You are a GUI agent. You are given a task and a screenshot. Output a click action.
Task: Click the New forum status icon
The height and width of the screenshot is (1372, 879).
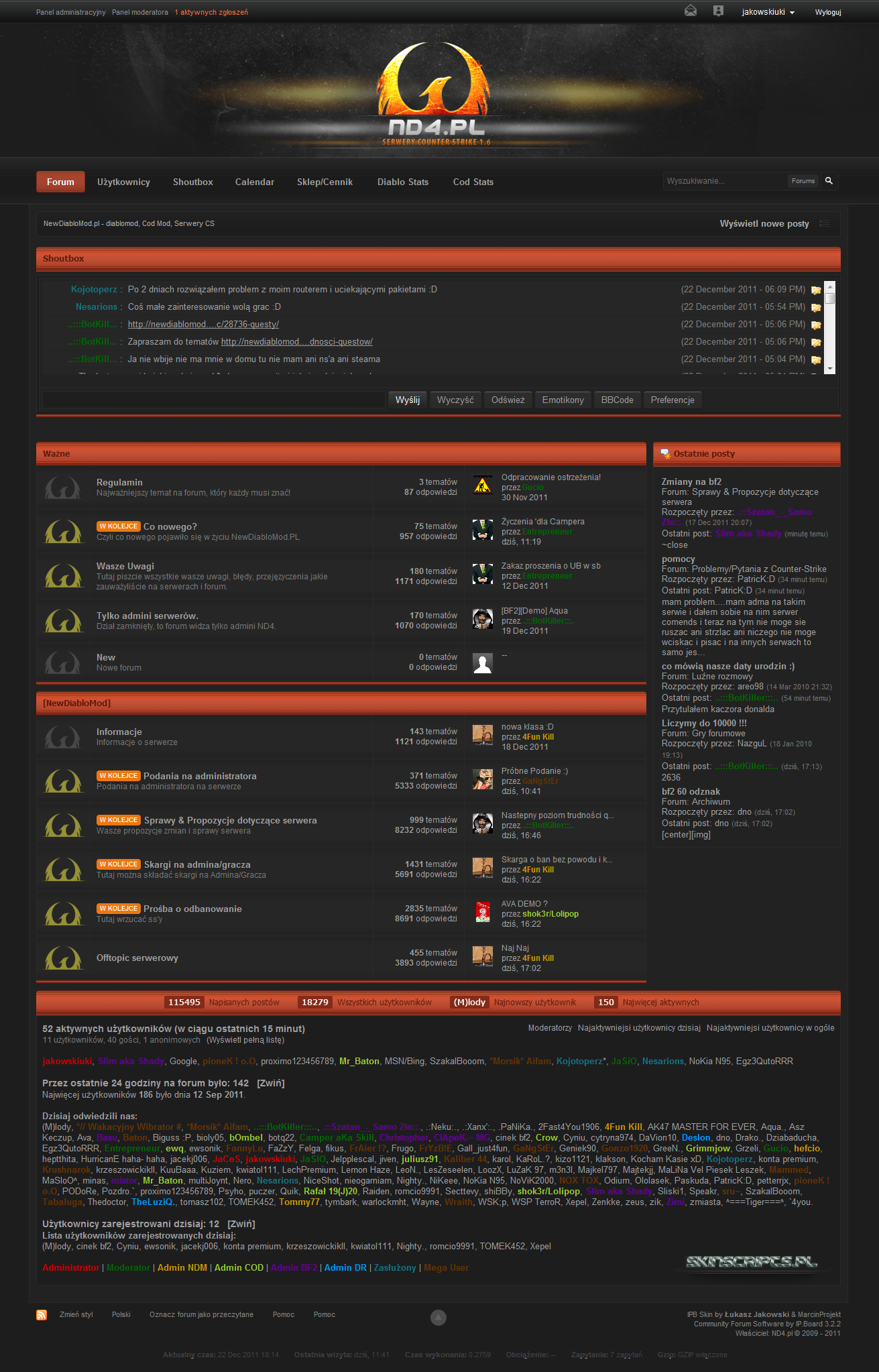[62, 663]
